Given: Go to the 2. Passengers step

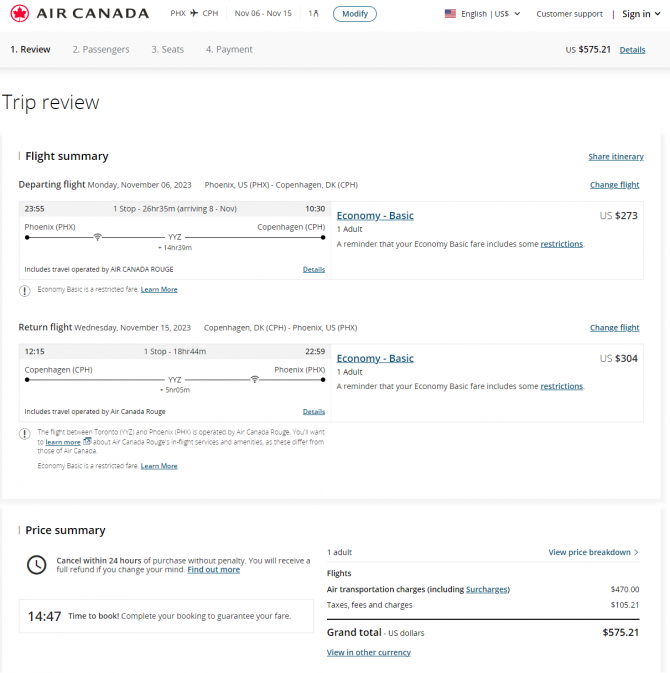Looking at the screenshot, I should (x=101, y=49).
